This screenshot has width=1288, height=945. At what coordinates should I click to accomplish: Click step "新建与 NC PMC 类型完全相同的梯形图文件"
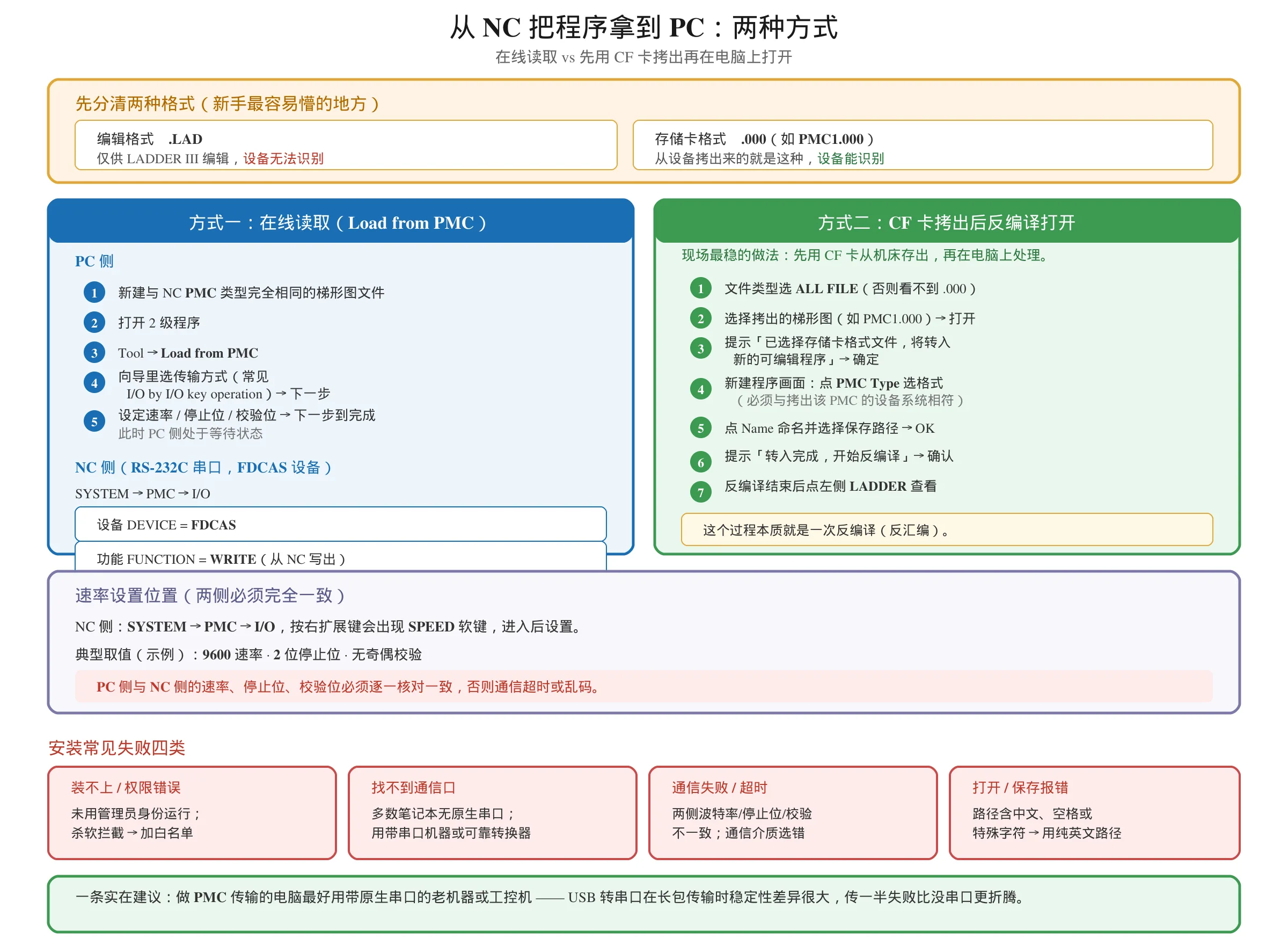tap(251, 293)
